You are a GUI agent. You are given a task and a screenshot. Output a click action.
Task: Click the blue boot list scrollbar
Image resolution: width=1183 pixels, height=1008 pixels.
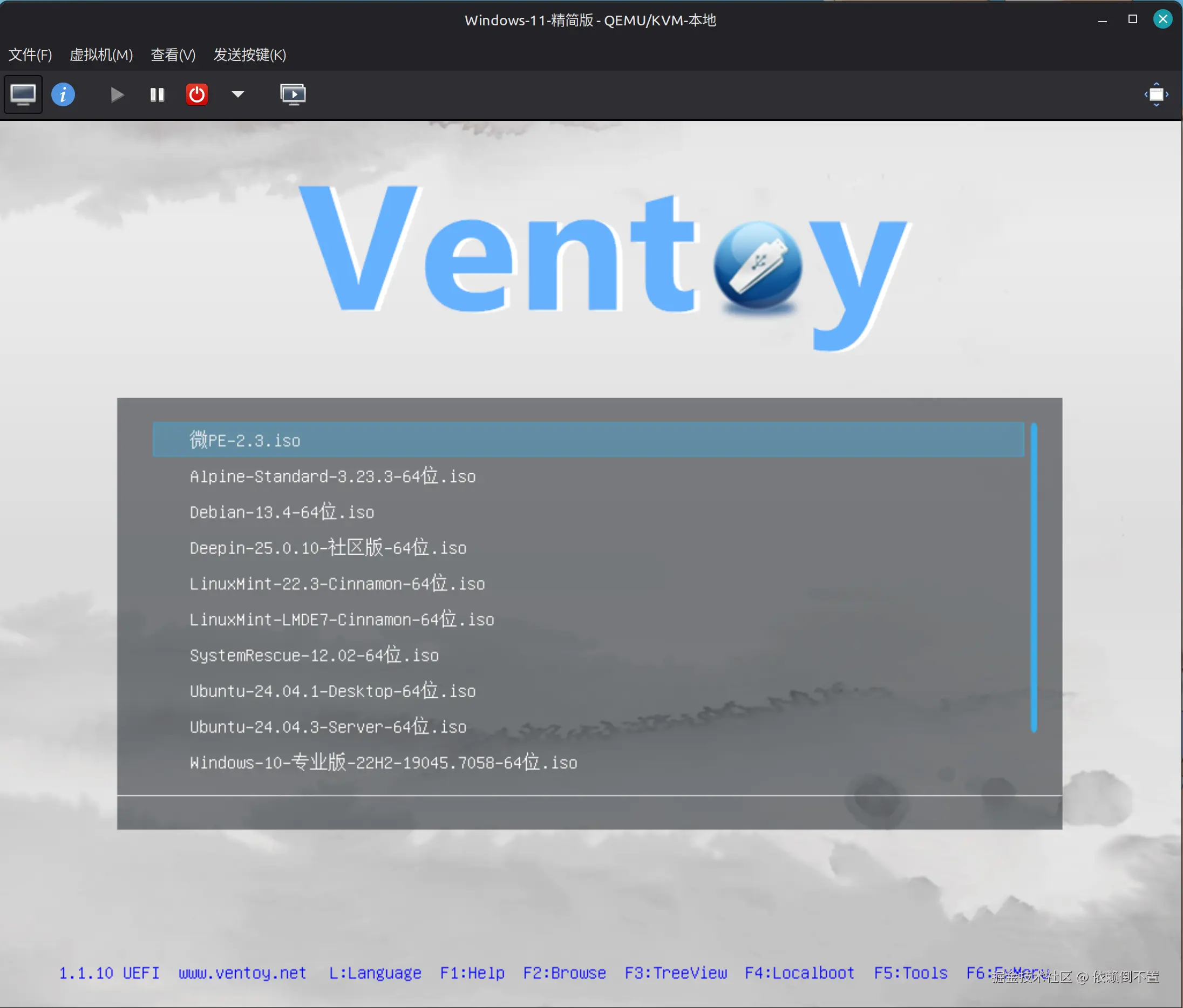[x=1034, y=576]
